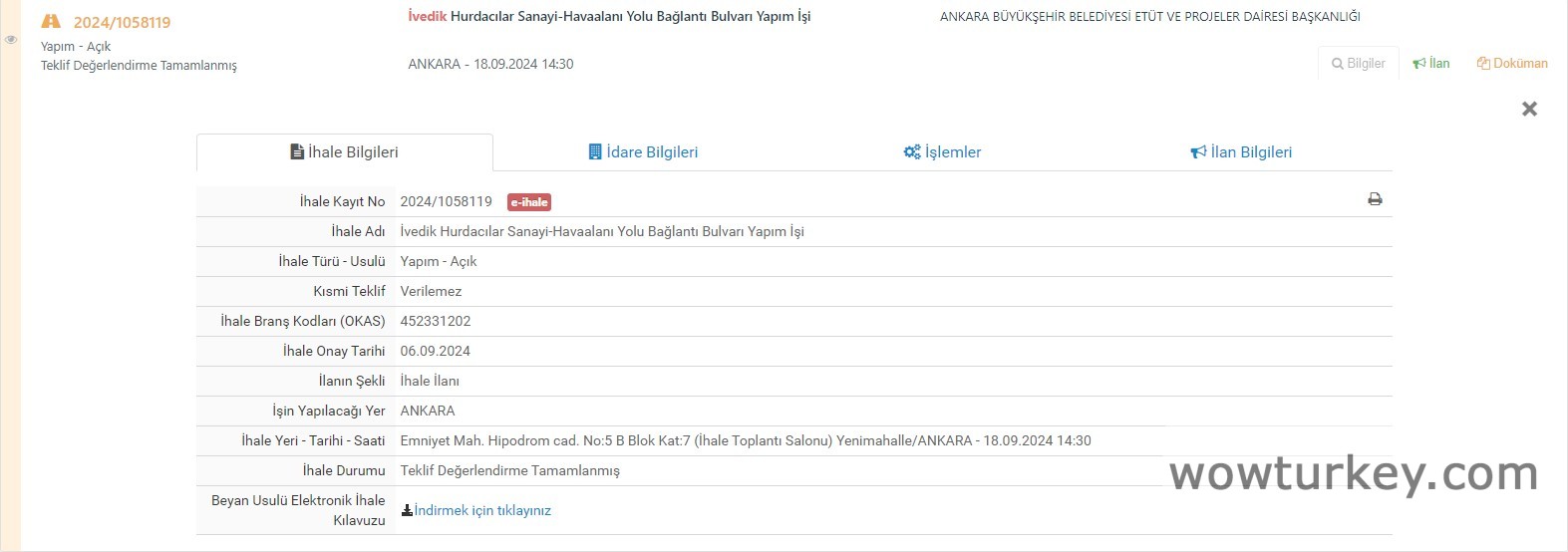Click the İhale Onay Tarihi value 06.09.2024
1568x552 pixels.
436,351
